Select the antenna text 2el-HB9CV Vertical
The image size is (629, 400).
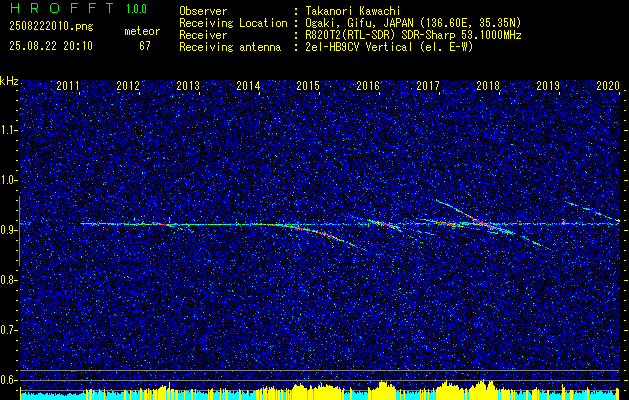(359, 47)
